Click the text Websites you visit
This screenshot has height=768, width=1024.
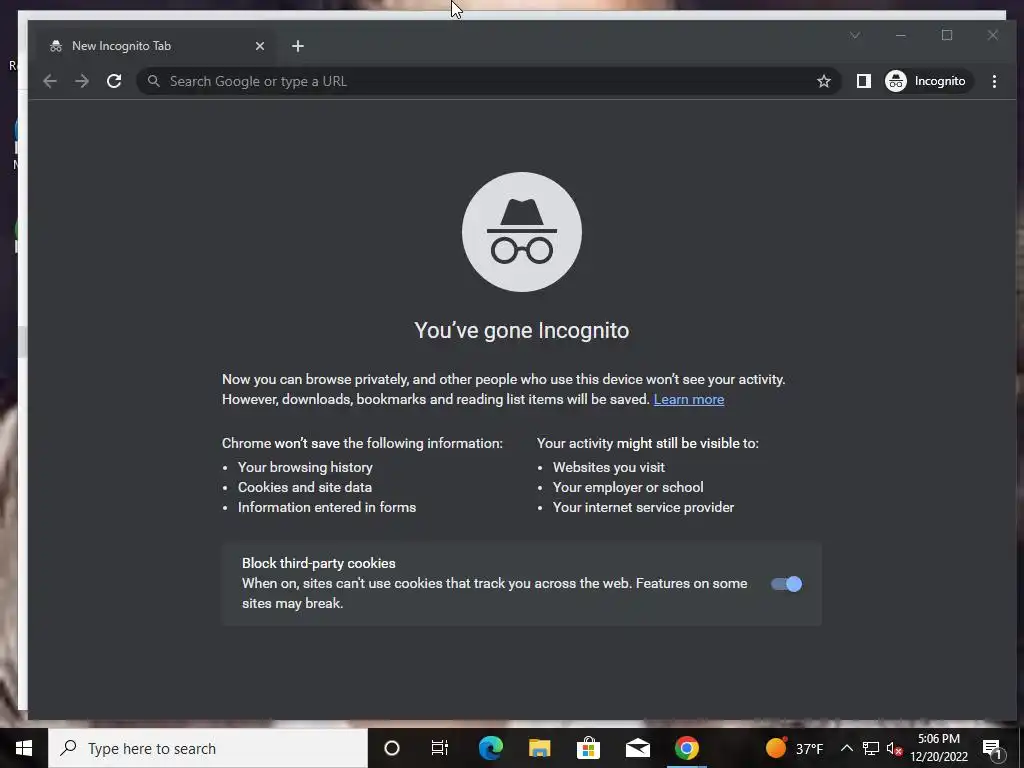coord(609,468)
